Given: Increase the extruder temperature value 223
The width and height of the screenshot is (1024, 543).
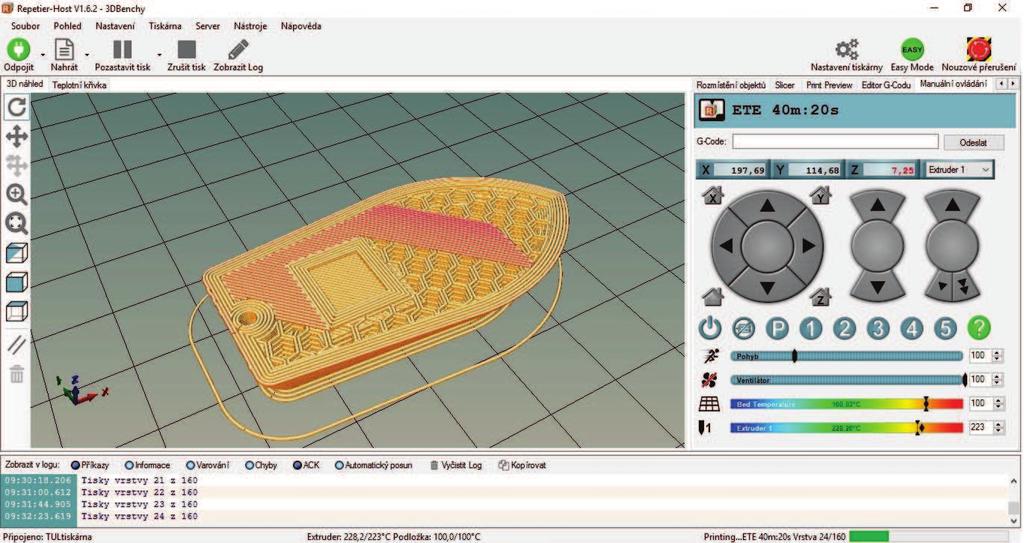Looking at the screenshot, I should coord(997,424).
